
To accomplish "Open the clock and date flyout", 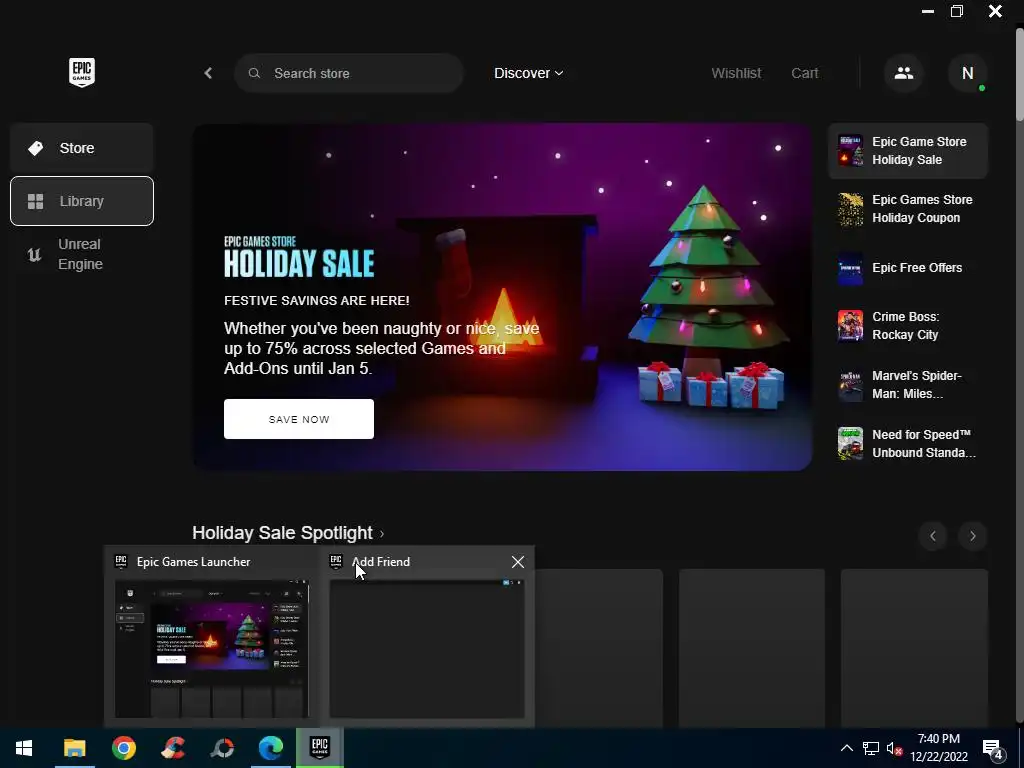I will (x=938, y=748).
